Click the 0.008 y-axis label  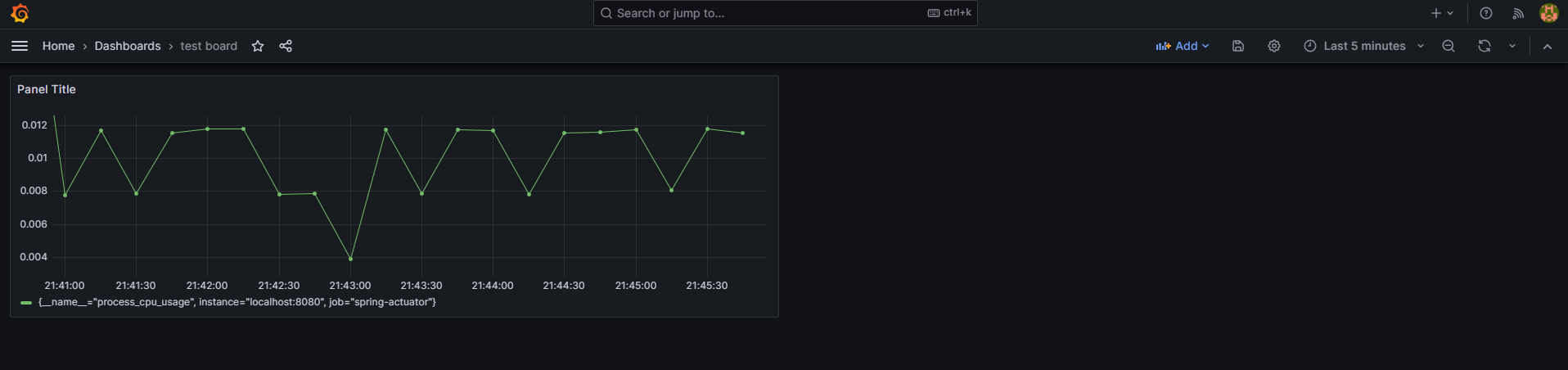(x=34, y=191)
